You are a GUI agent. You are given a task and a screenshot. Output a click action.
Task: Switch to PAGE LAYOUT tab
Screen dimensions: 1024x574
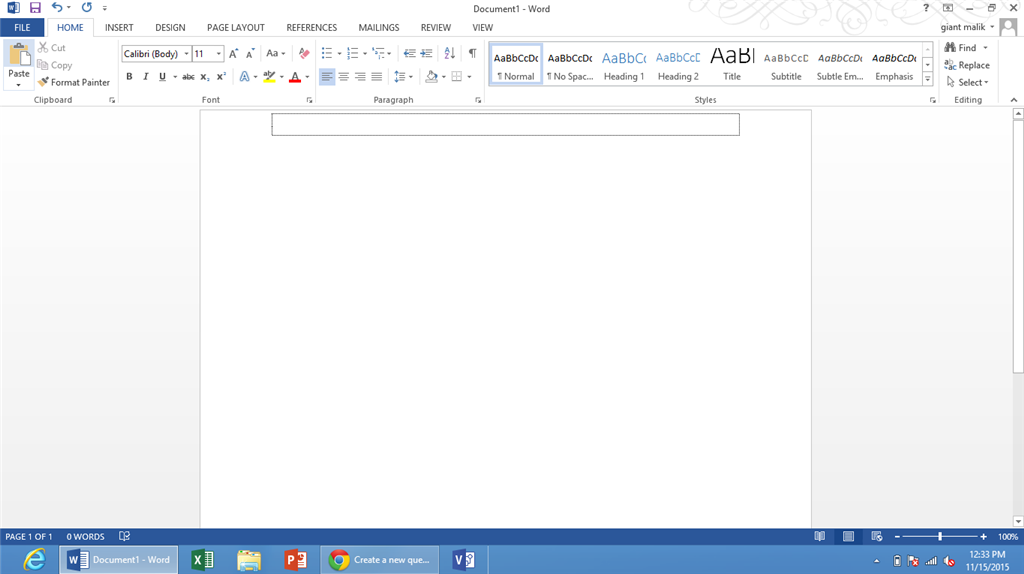(236, 27)
